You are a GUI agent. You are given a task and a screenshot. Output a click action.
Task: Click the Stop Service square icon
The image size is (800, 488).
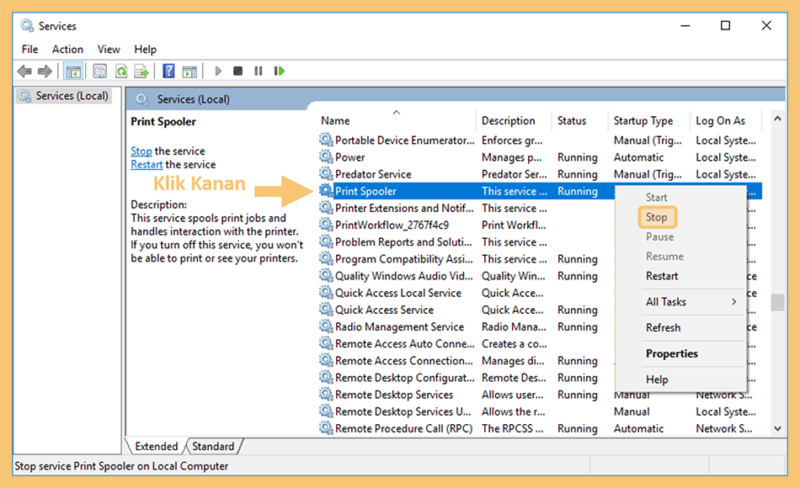[x=238, y=71]
